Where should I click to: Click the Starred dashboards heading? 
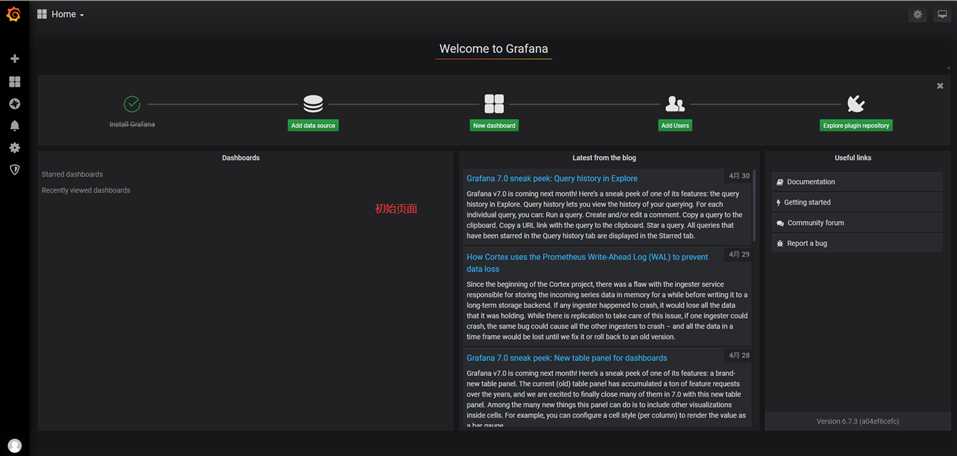[x=72, y=175]
